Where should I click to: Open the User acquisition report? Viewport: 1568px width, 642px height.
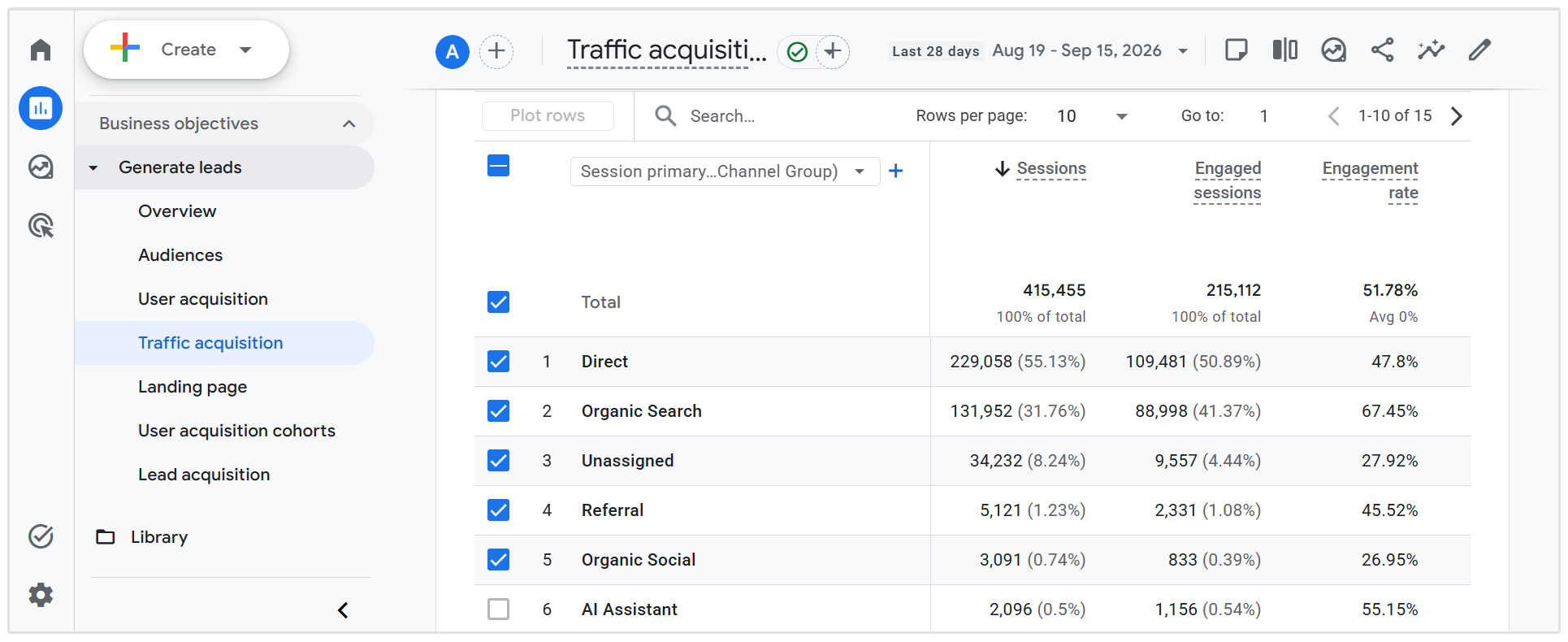click(x=203, y=299)
